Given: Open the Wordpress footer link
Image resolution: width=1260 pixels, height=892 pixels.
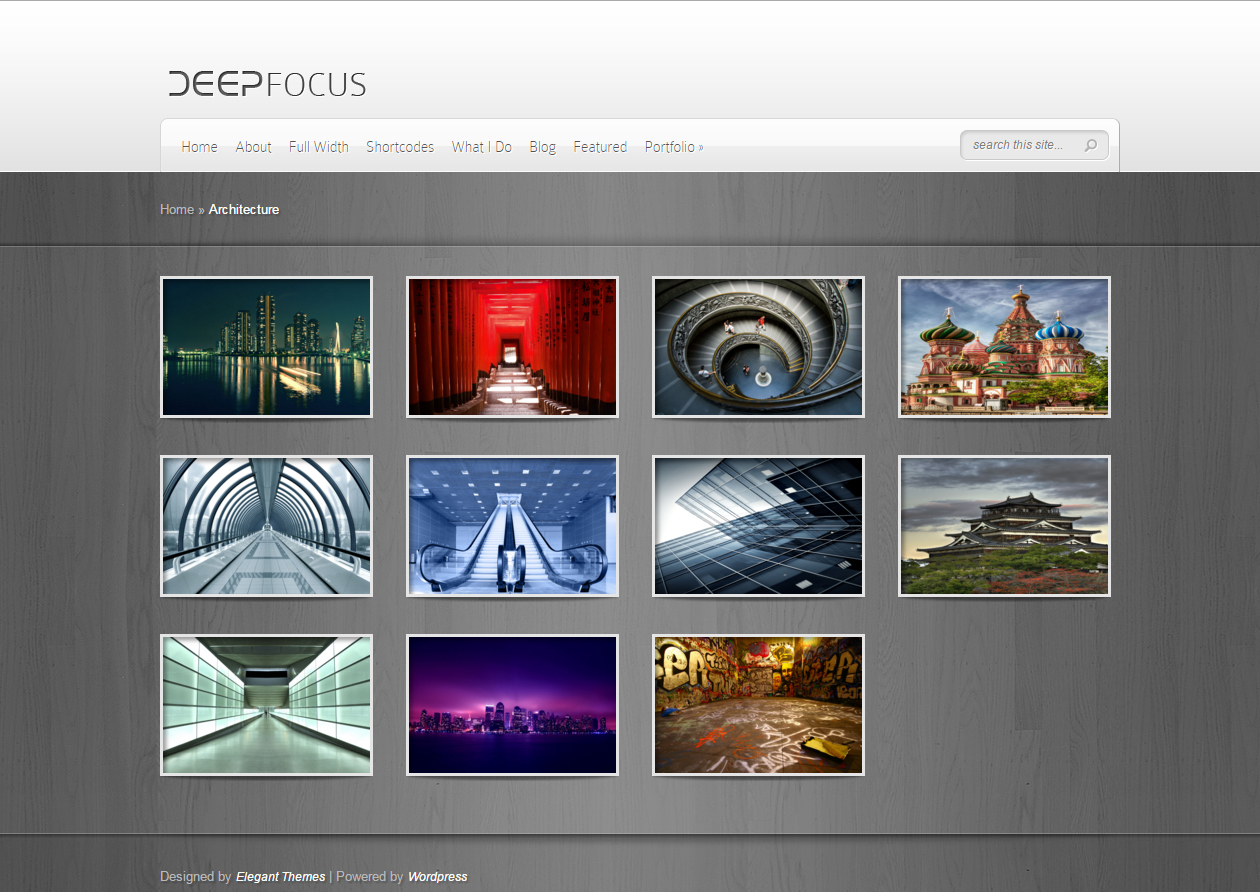Looking at the screenshot, I should (x=438, y=876).
